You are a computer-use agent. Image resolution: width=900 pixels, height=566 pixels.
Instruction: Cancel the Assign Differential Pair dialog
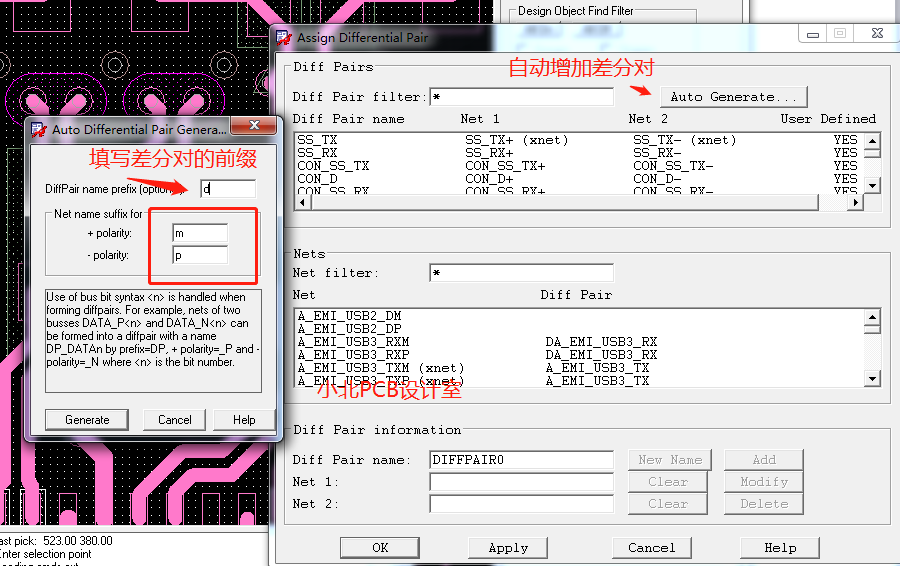pyautogui.click(x=651, y=548)
